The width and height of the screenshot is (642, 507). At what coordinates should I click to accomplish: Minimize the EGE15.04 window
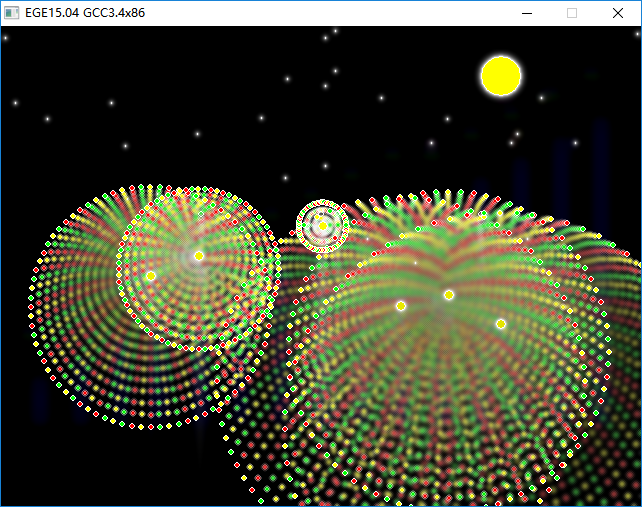tap(527, 13)
